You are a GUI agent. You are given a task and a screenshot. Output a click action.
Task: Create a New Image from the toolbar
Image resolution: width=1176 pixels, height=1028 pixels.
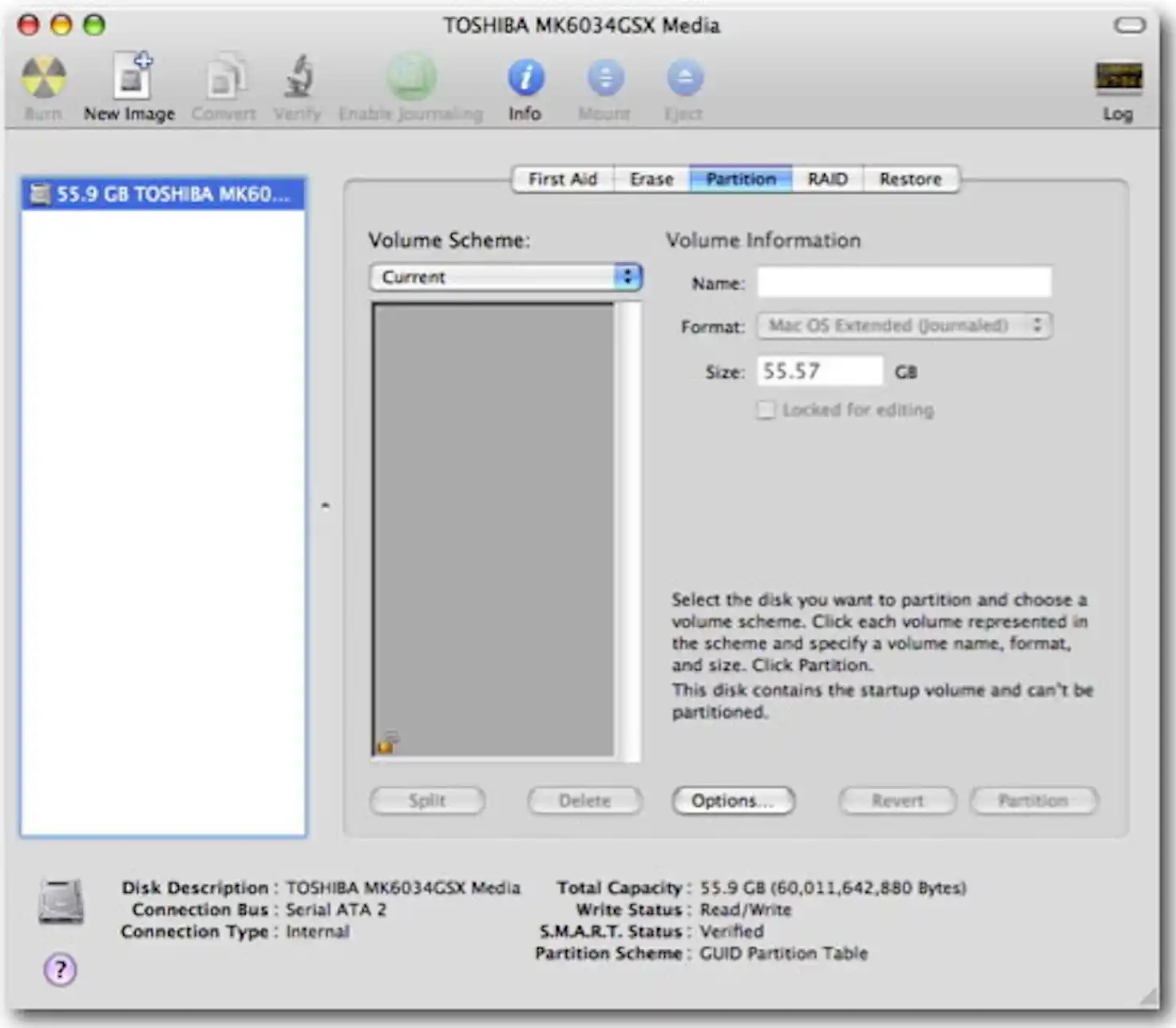pos(129,80)
